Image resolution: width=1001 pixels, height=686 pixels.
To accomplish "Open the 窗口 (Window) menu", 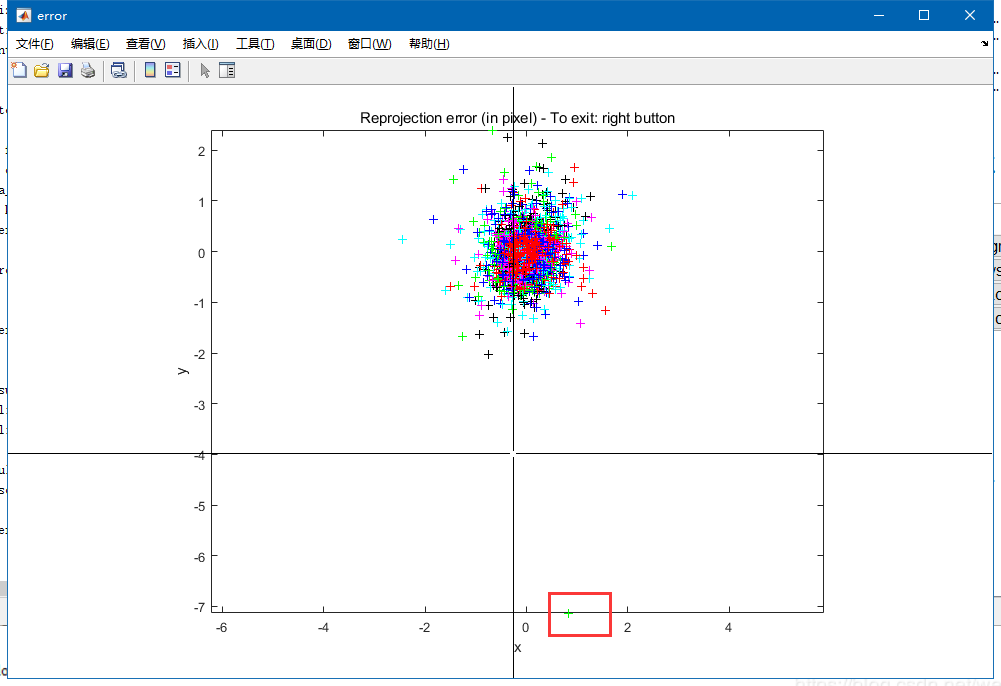I will point(369,43).
